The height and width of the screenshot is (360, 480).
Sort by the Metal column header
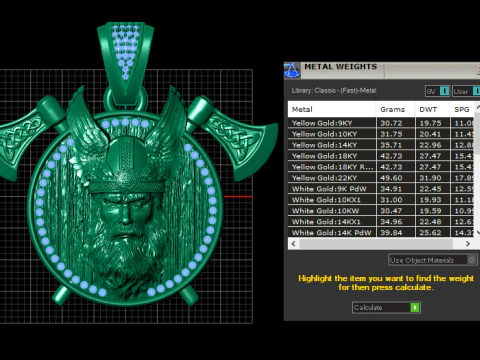[x=332, y=109]
